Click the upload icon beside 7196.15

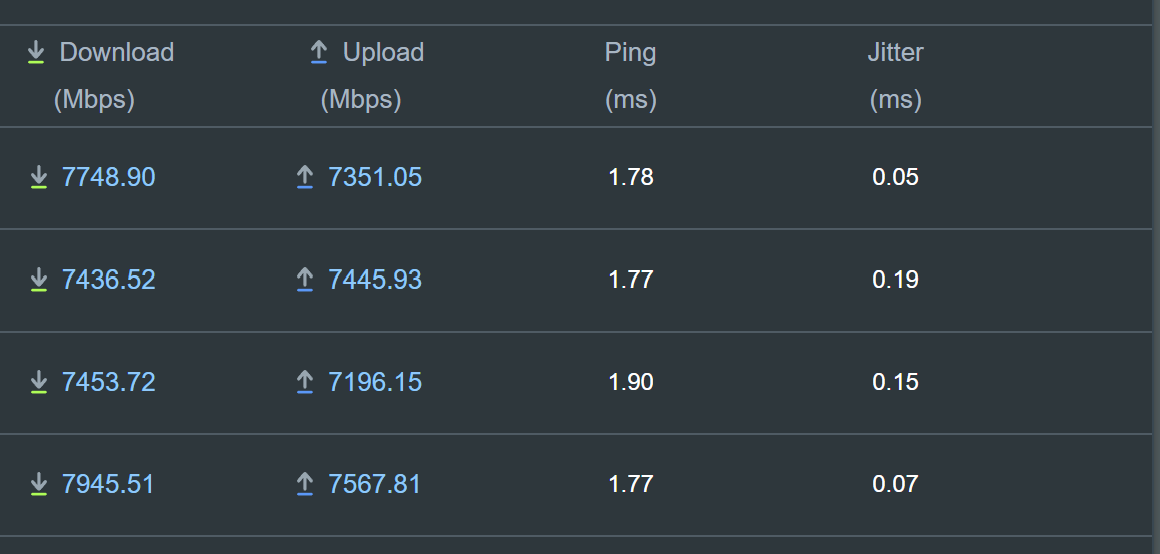click(305, 382)
